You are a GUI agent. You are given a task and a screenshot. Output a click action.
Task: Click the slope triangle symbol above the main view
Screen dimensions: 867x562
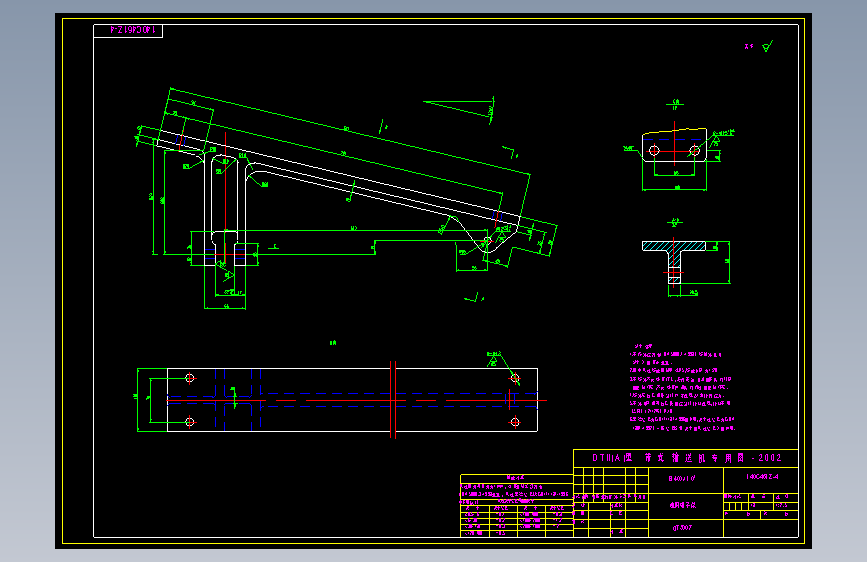459,110
